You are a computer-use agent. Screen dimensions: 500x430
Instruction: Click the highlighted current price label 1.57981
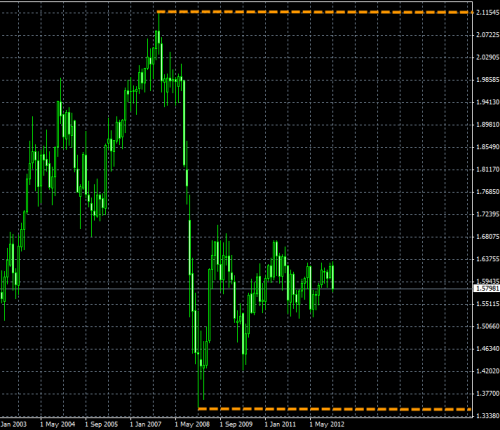[x=487, y=289]
